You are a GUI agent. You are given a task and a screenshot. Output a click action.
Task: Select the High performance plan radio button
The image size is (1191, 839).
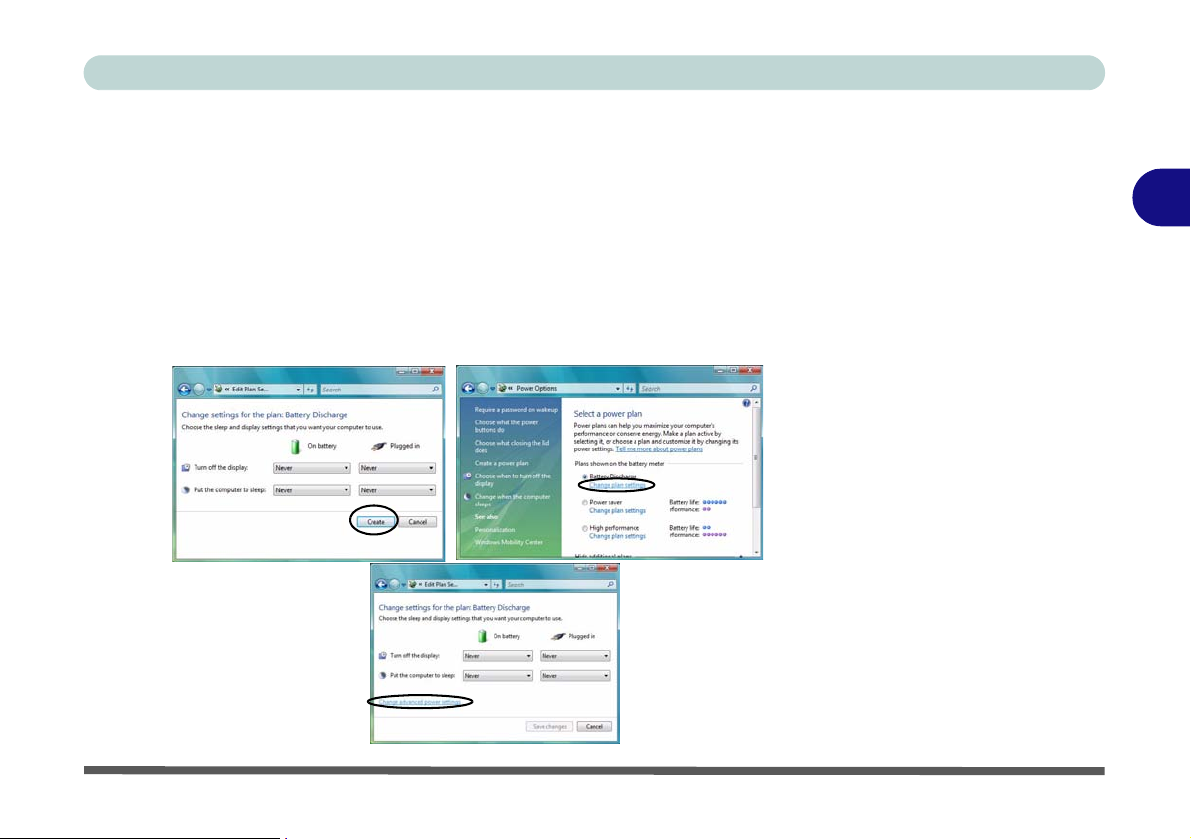click(x=585, y=527)
